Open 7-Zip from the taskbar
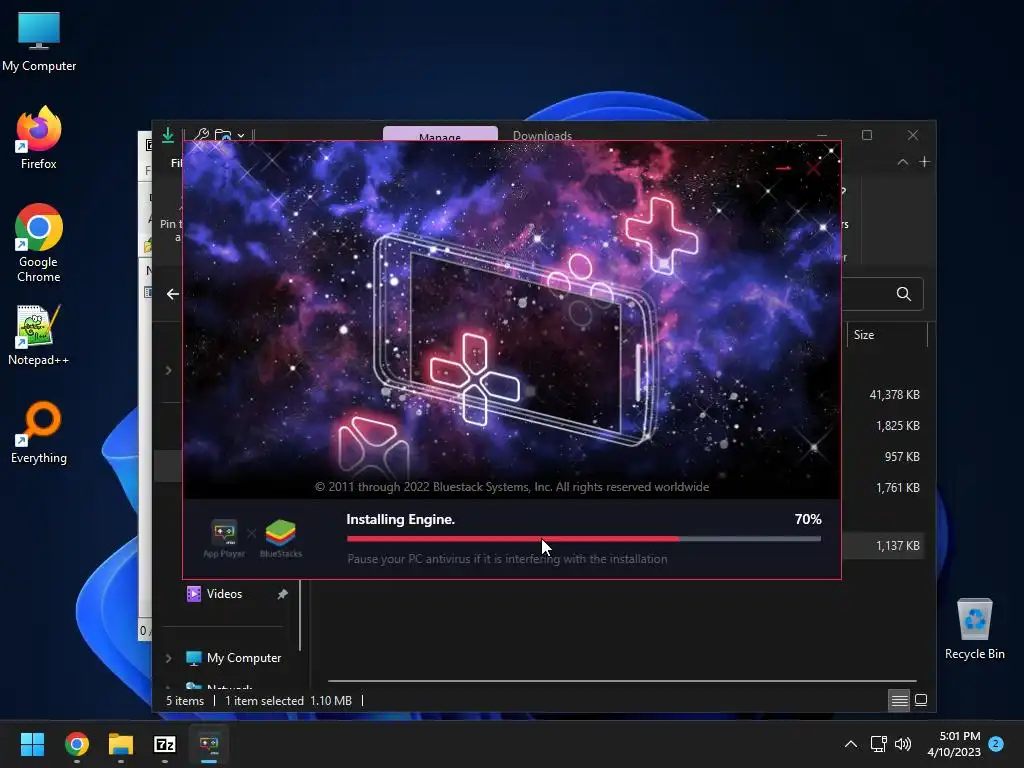The width and height of the screenshot is (1024, 768). (x=165, y=744)
